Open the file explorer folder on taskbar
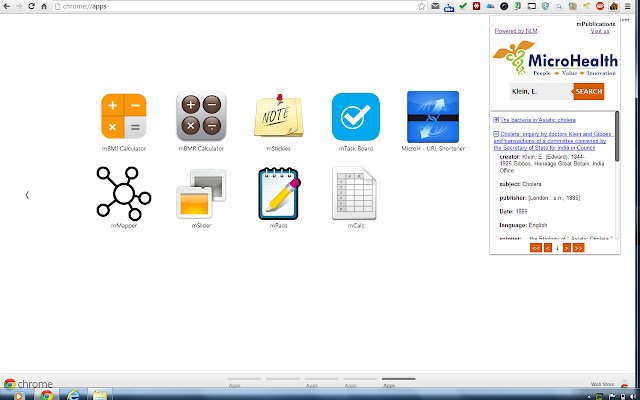This screenshot has width=640, height=400. pyautogui.click(x=100, y=395)
